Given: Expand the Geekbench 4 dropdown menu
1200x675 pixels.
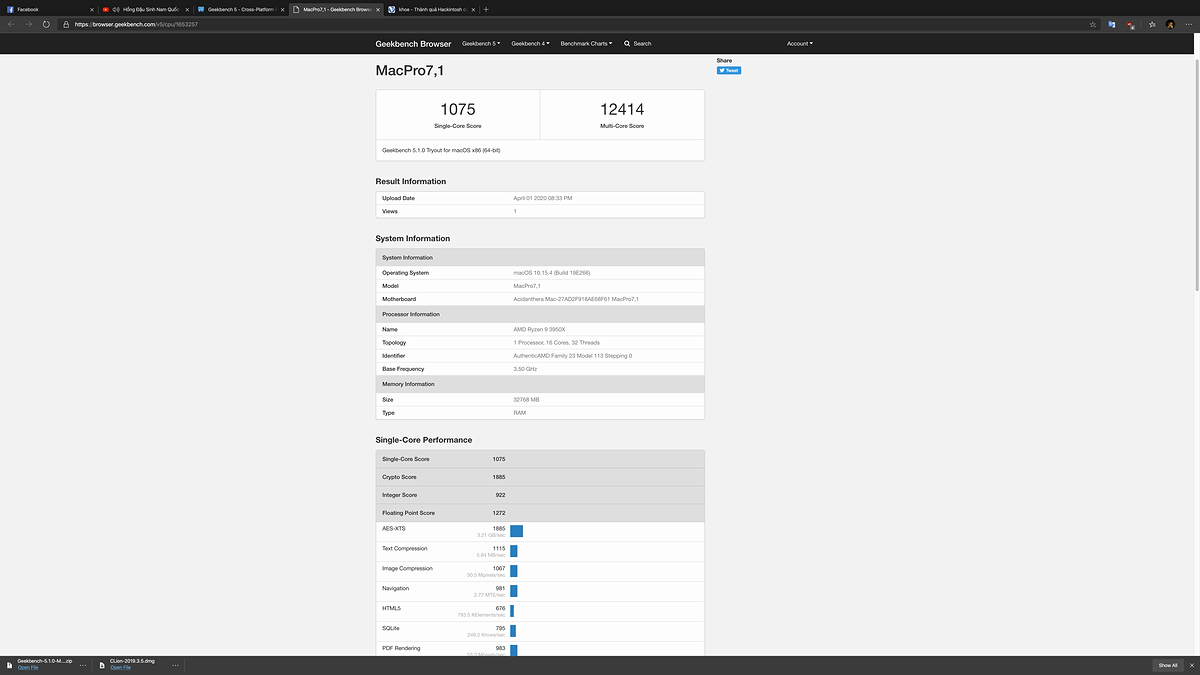Looking at the screenshot, I should point(530,43).
